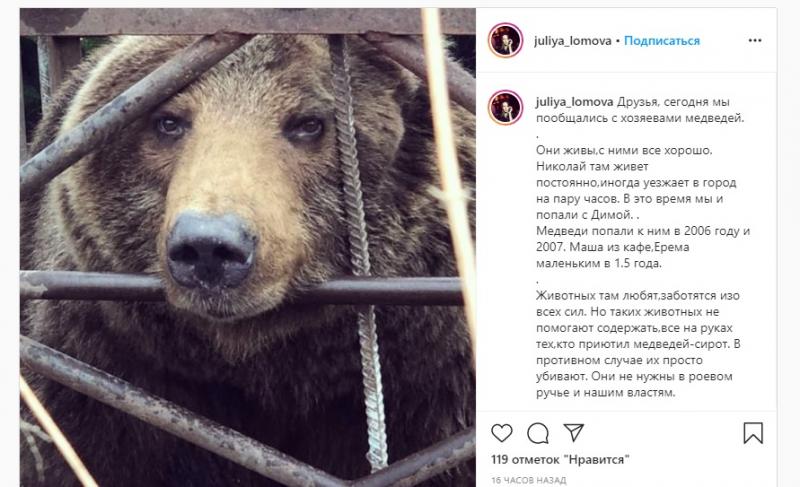Click the paragraph starting with Они живы
Image resolution: width=800 pixels, height=487 pixels.
point(636,183)
